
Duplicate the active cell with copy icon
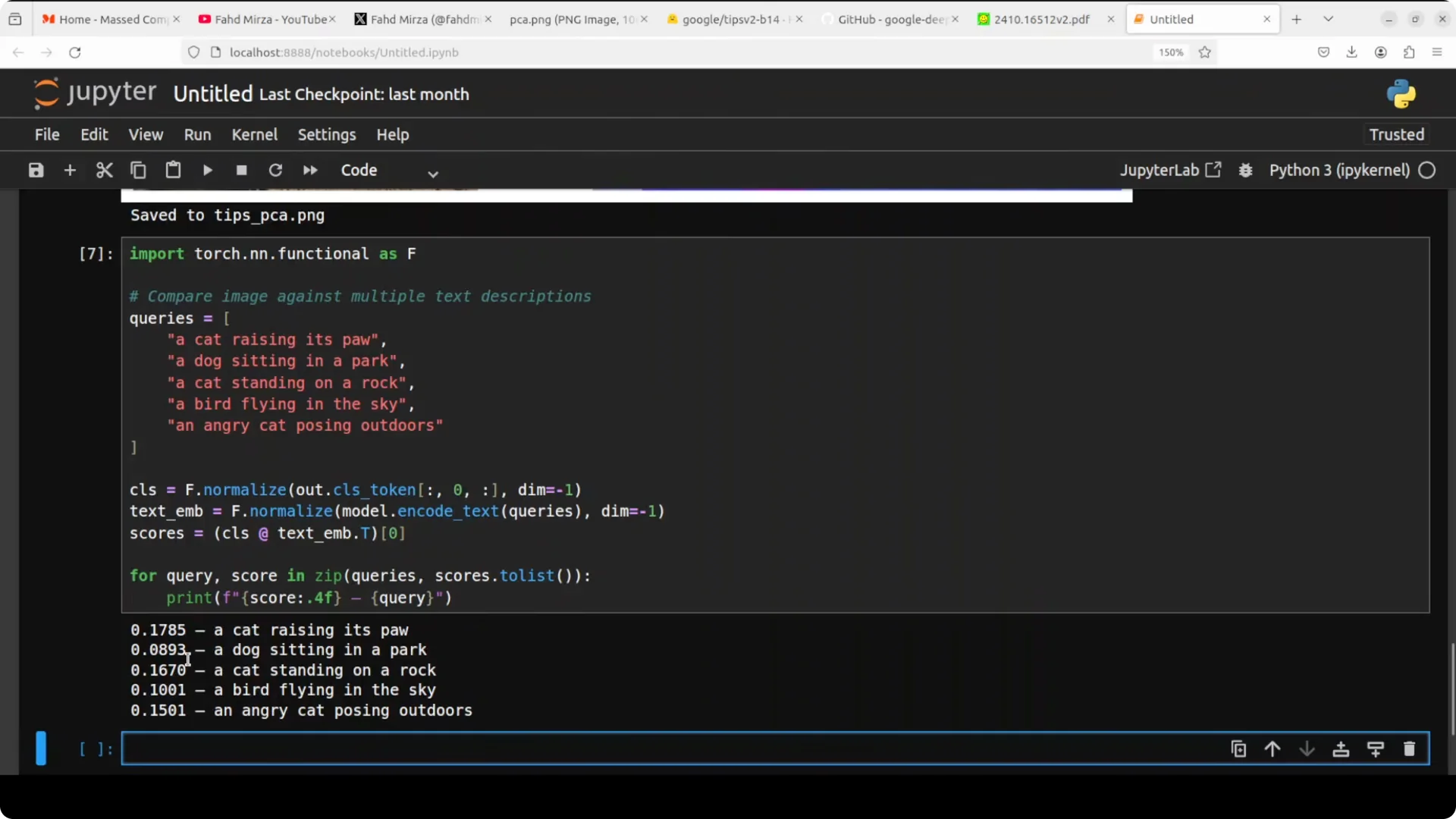[1238, 749]
